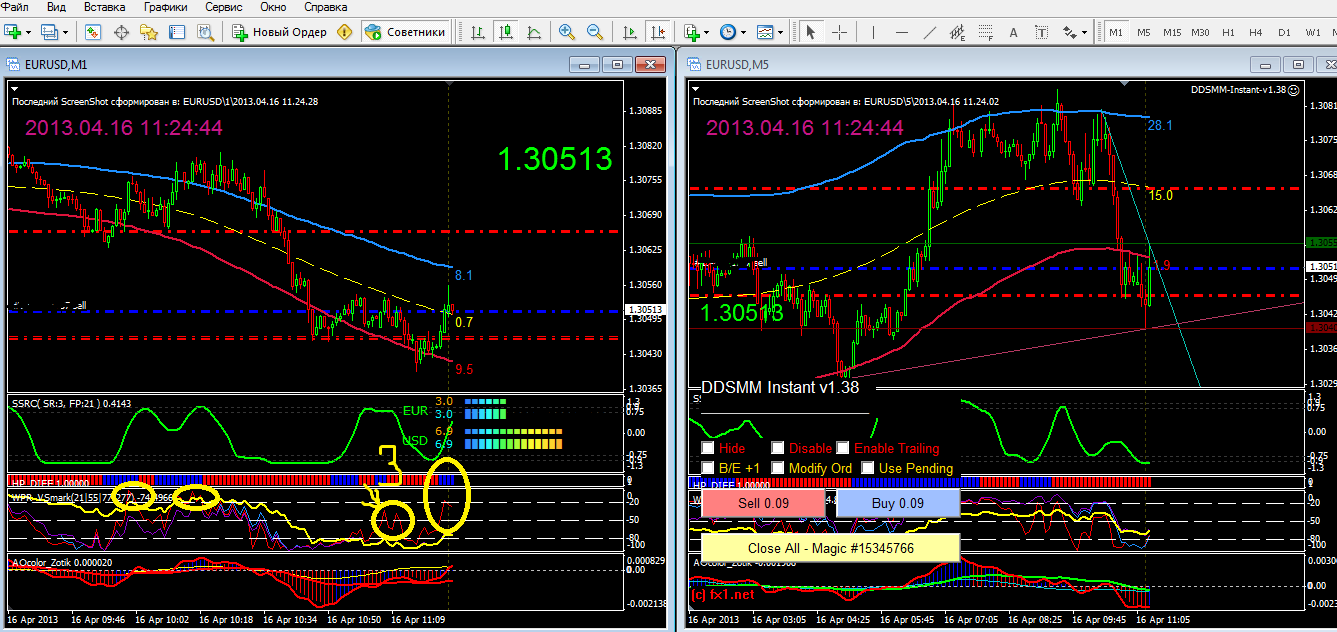Image resolution: width=1337 pixels, height=632 pixels.
Task: Click the Новый Ордер button
Action: tap(280, 32)
